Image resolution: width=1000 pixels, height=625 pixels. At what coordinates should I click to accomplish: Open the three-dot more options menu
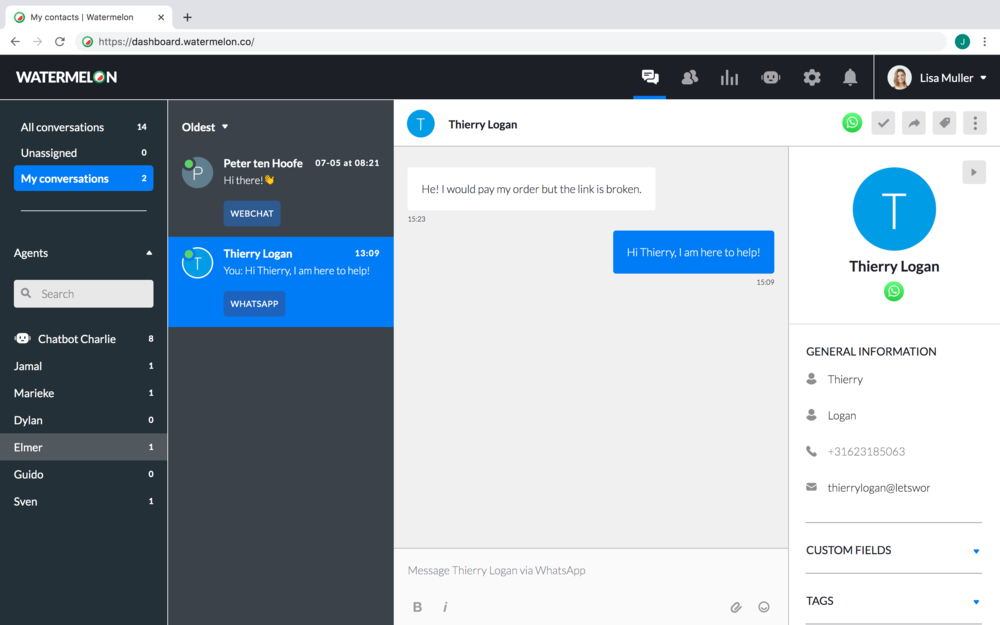tap(974, 123)
